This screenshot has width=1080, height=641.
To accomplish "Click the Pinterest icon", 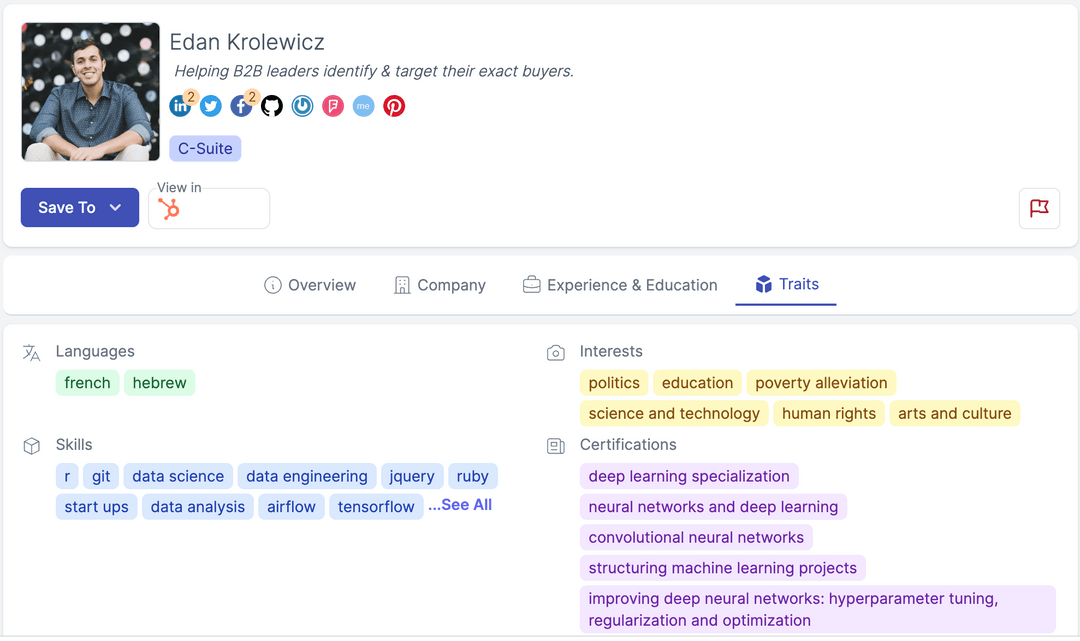I will coord(394,106).
